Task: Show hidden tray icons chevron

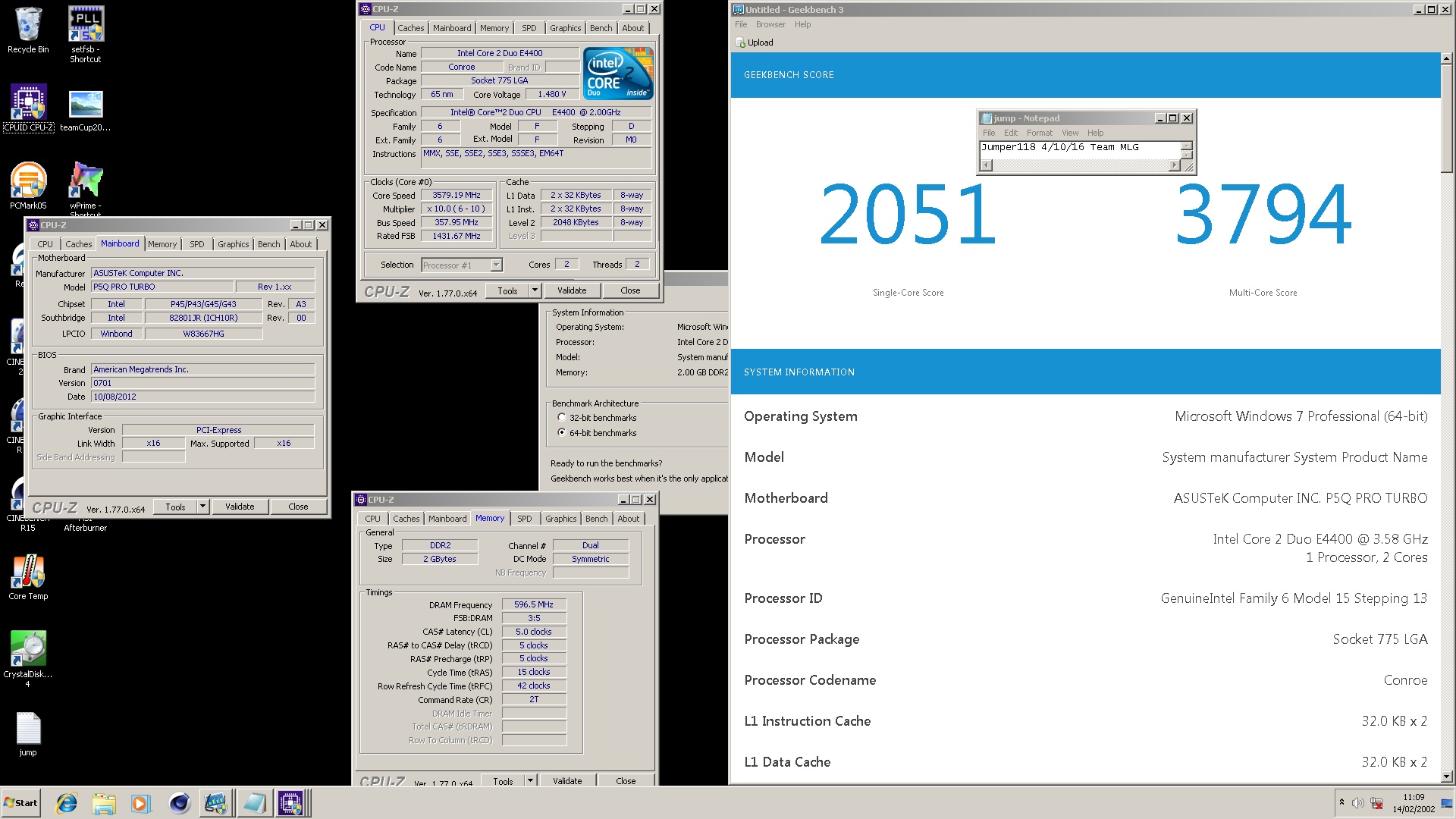Action: click(1341, 802)
